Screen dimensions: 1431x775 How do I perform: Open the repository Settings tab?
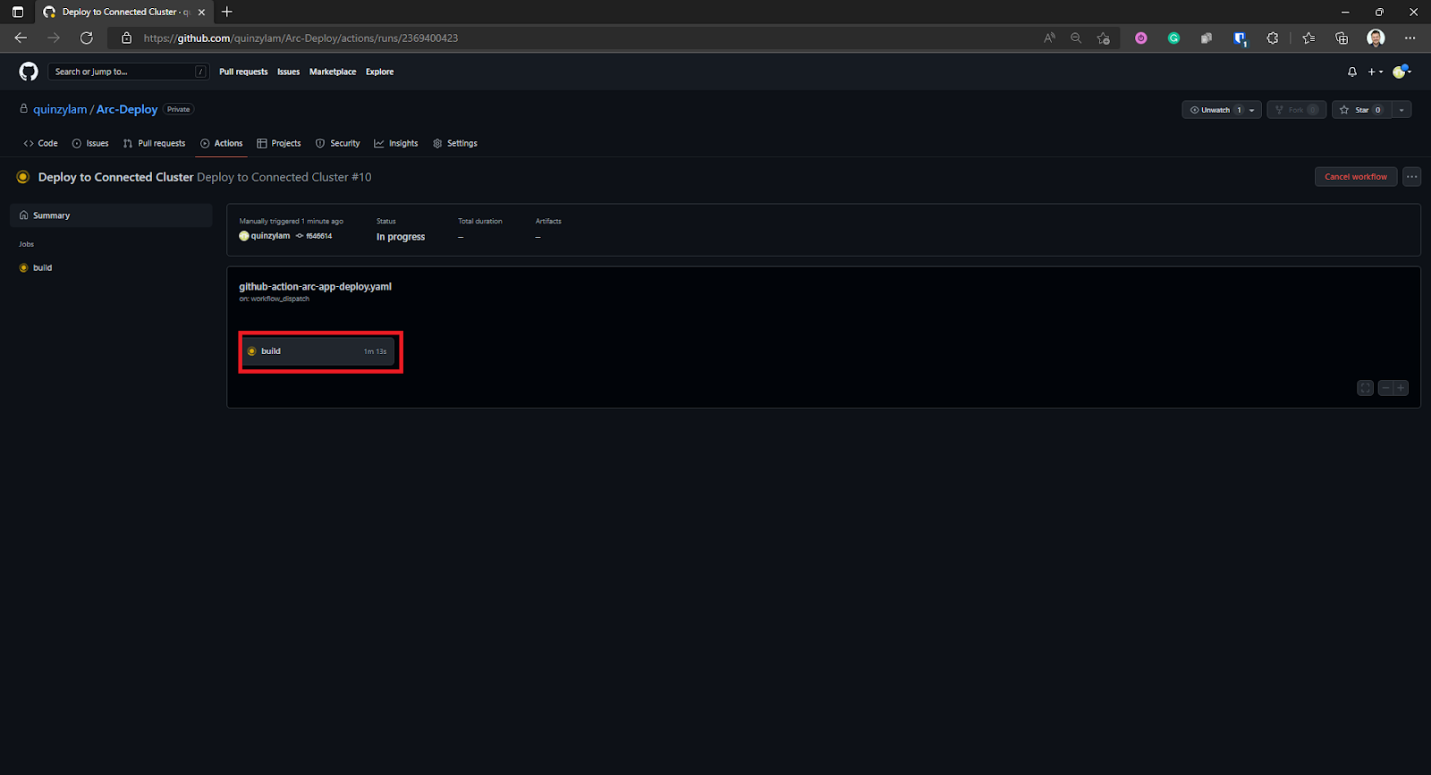(455, 143)
